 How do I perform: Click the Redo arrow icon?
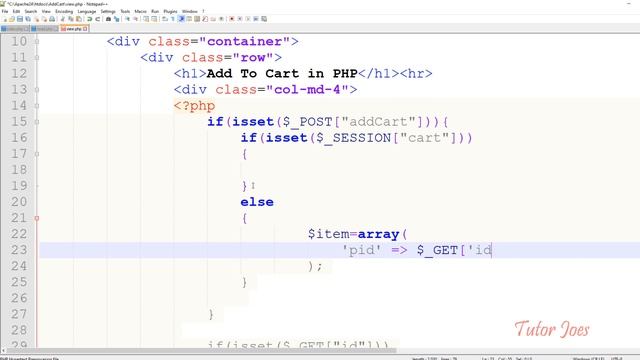point(98,19)
